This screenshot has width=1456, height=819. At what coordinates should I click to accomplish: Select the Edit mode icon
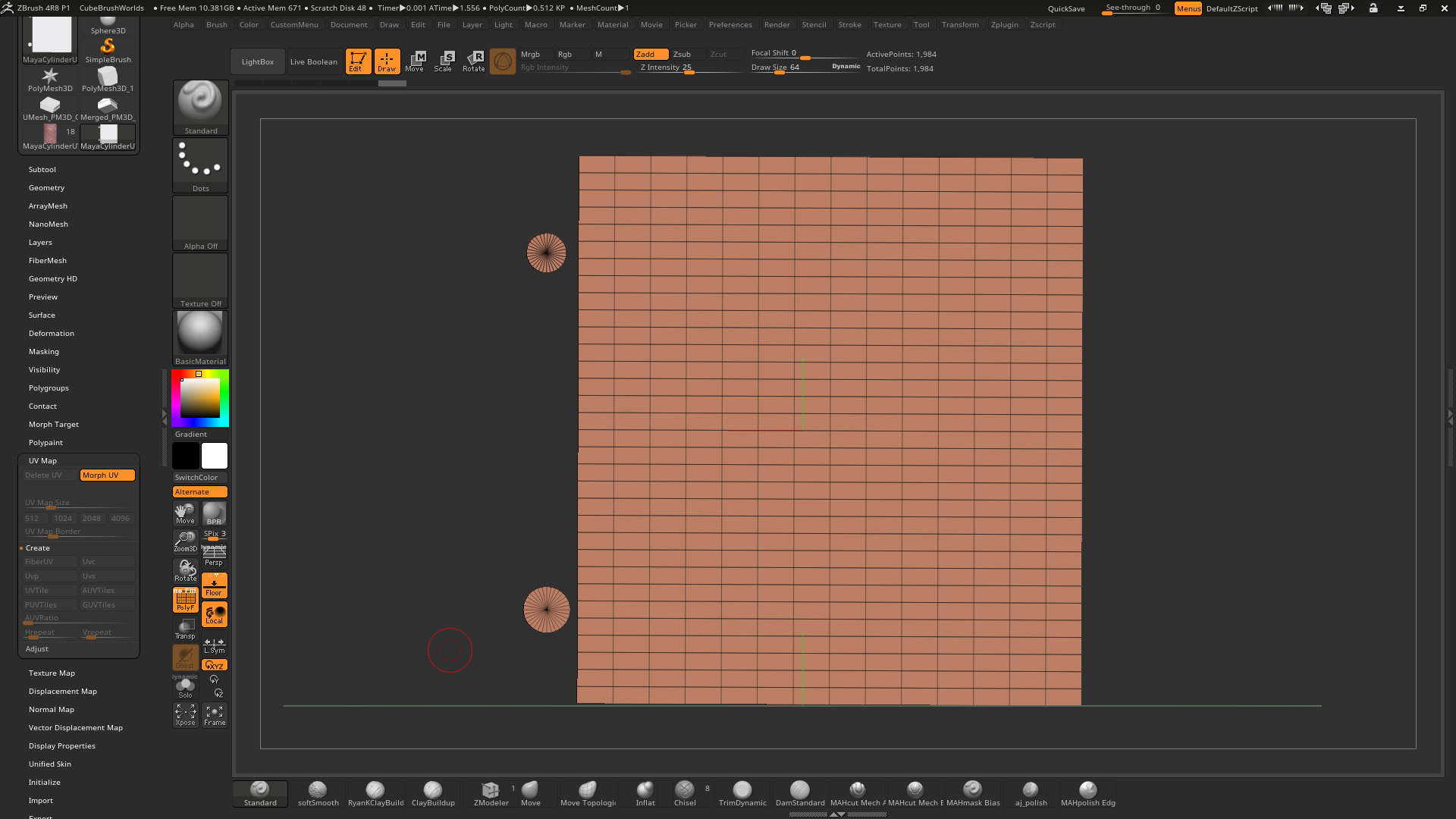click(358, 61)
